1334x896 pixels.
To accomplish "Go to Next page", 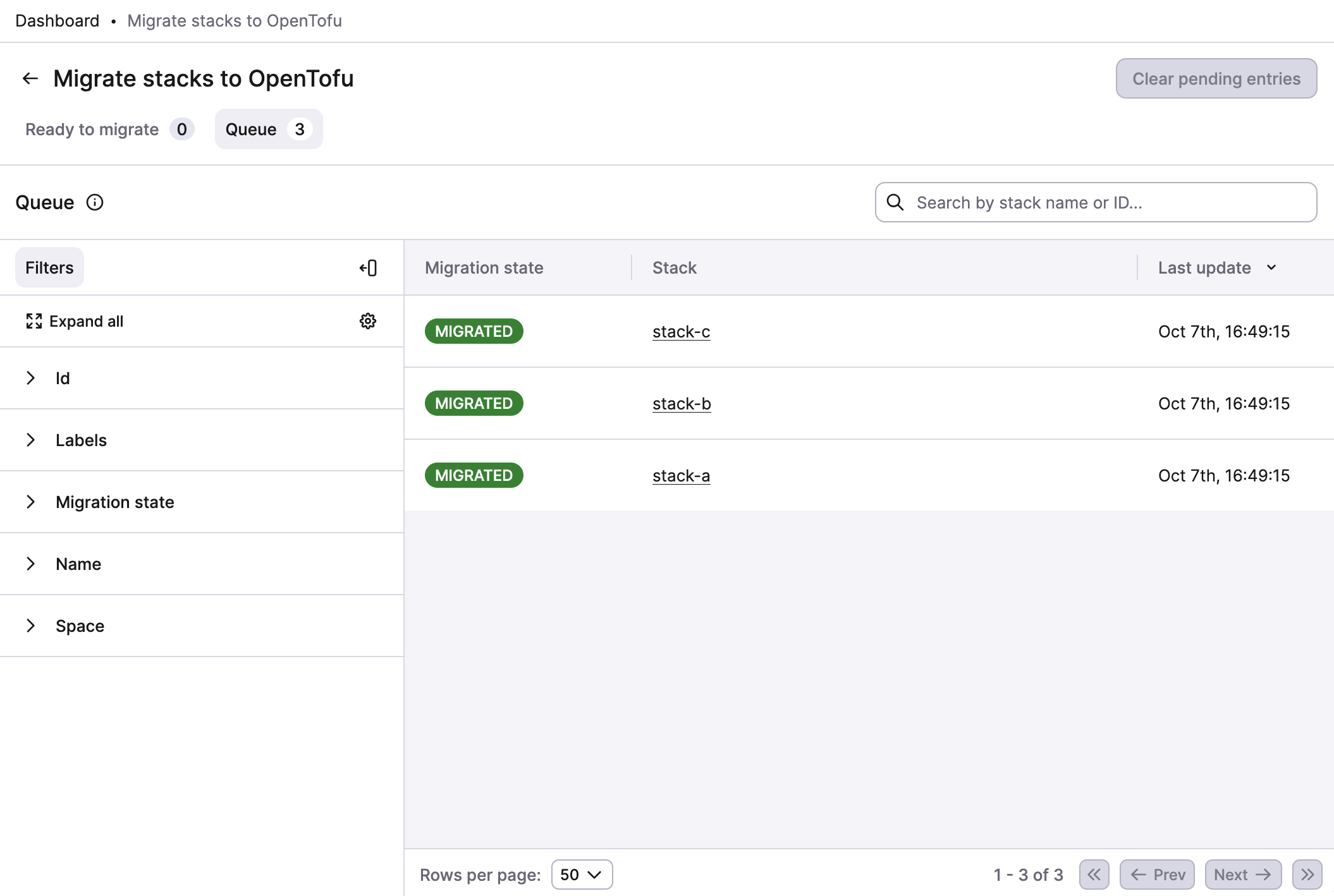I will point(1243,875).
